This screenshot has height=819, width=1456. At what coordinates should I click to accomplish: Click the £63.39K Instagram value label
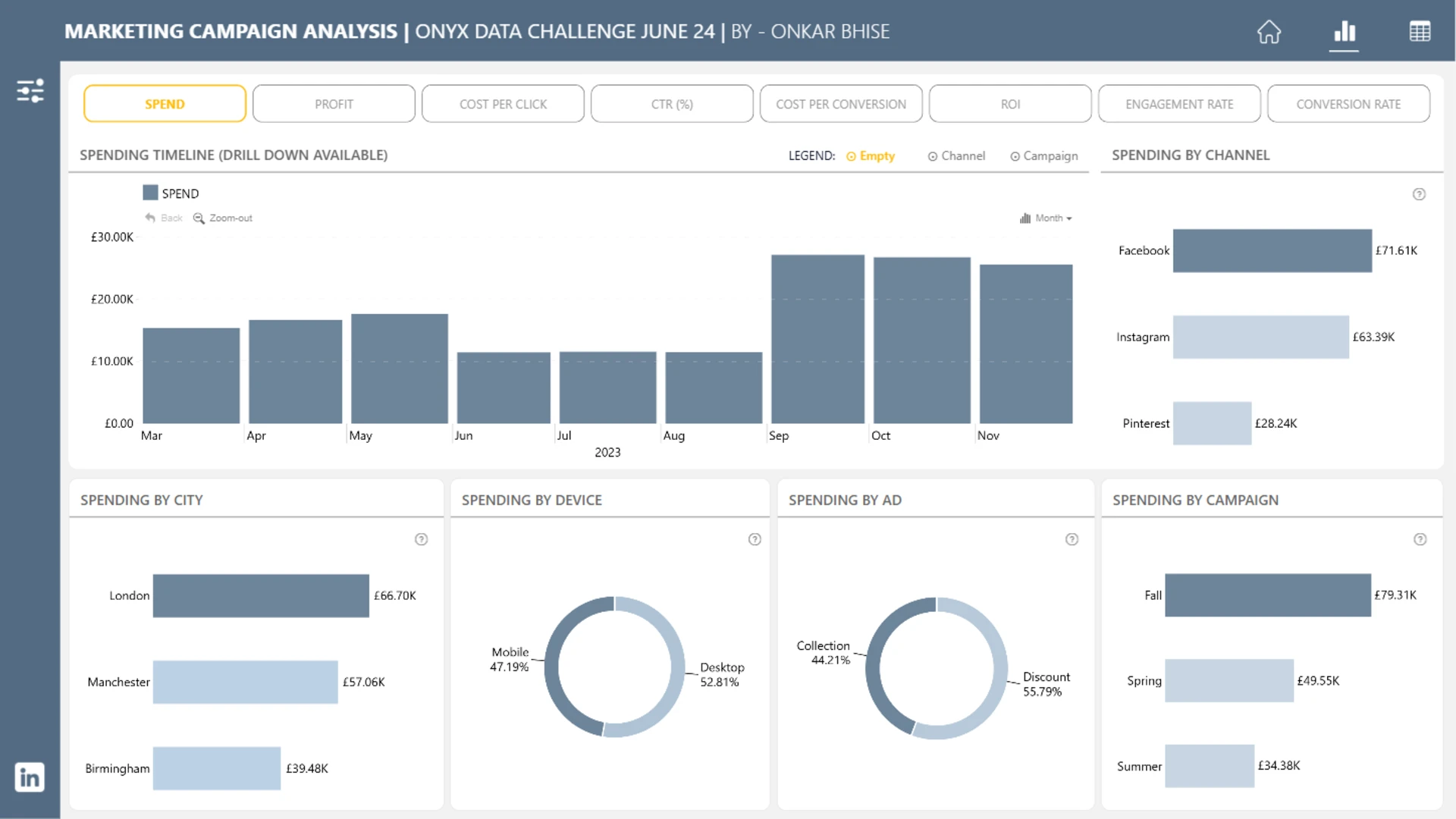pyautogui.click(x=1373, y=337)
